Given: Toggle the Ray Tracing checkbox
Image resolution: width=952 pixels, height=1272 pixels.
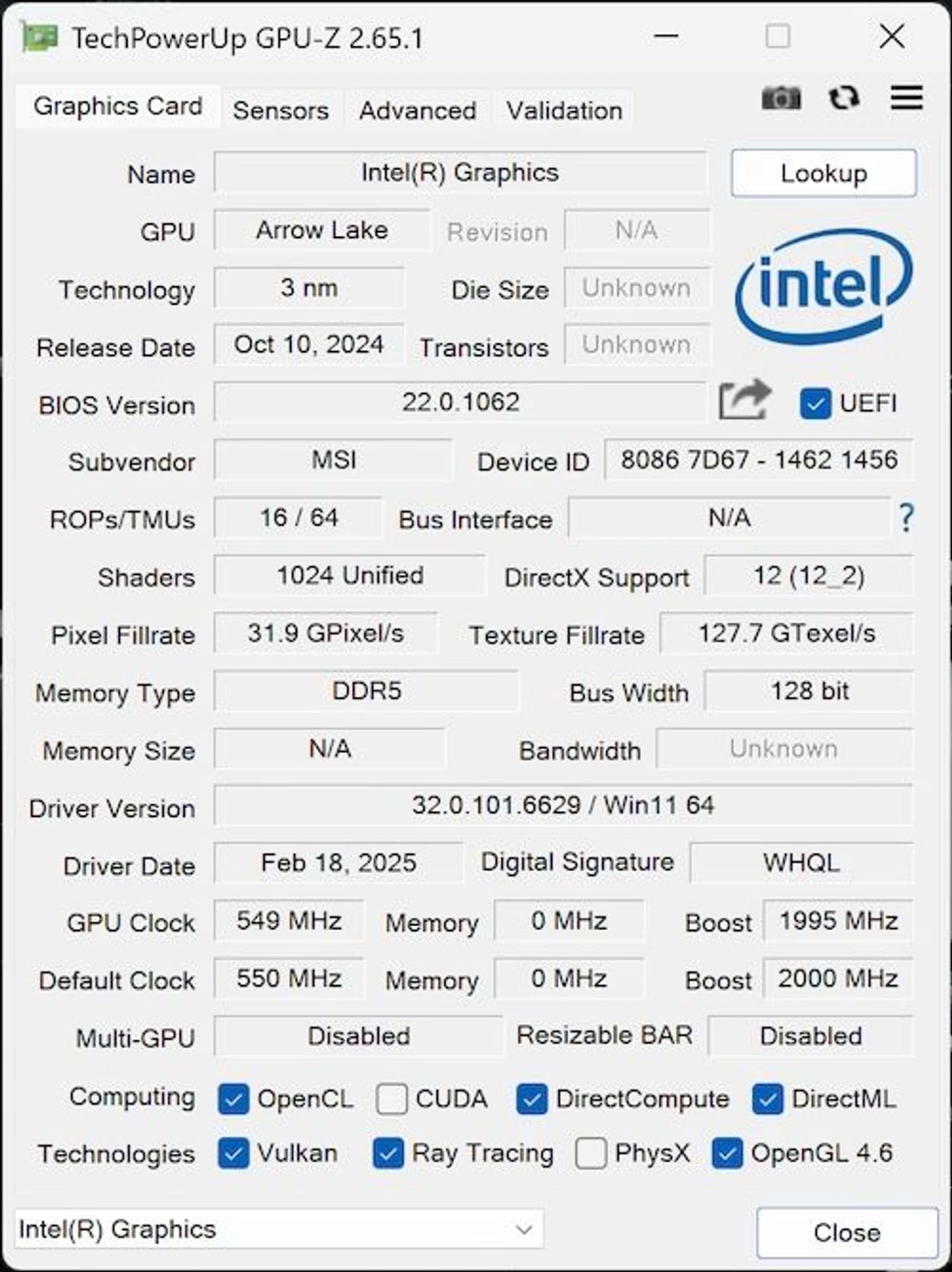Looking at the screenshot, I should (388, 1154).
